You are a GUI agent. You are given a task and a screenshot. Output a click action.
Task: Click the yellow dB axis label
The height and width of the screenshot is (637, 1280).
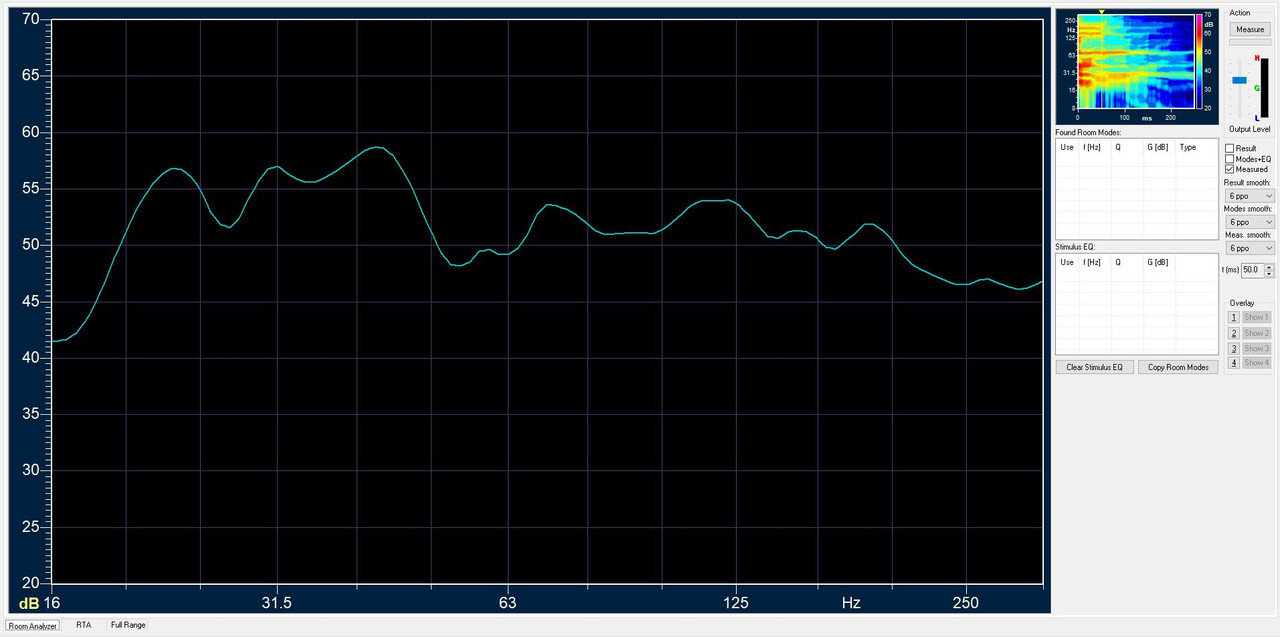click(28, 603)
